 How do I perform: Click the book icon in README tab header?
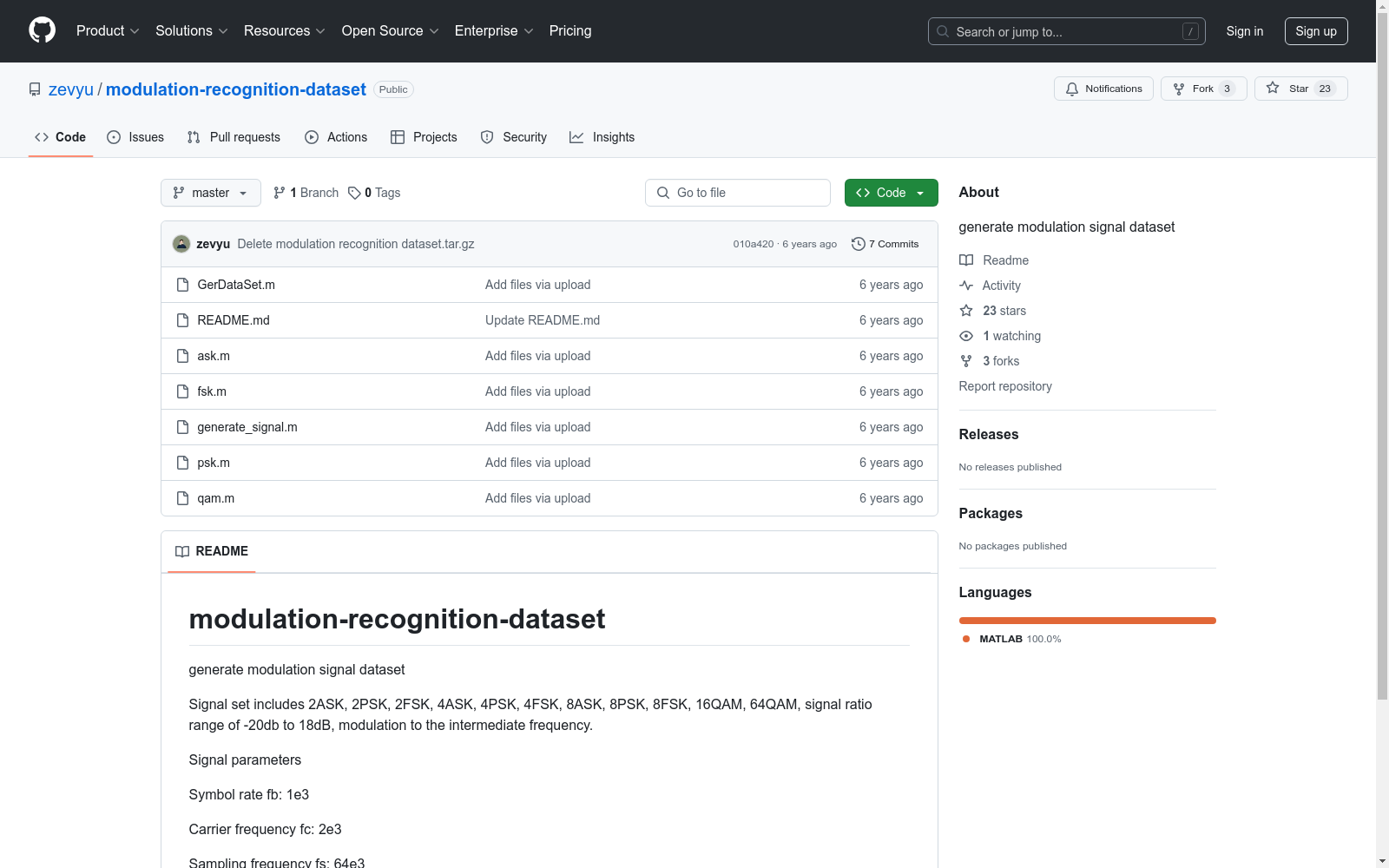tap(182, 551)
